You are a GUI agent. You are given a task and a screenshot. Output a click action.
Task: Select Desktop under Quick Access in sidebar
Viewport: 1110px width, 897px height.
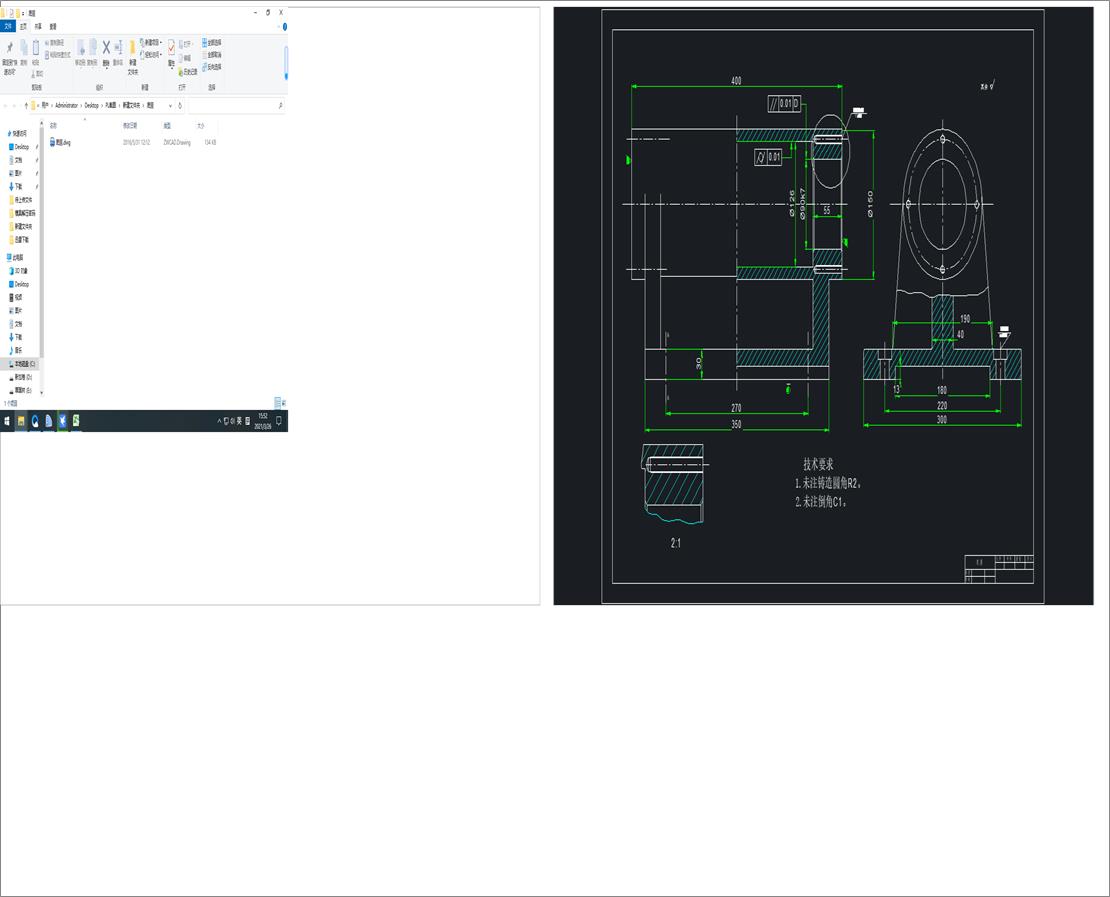click(x=21, y=147)
